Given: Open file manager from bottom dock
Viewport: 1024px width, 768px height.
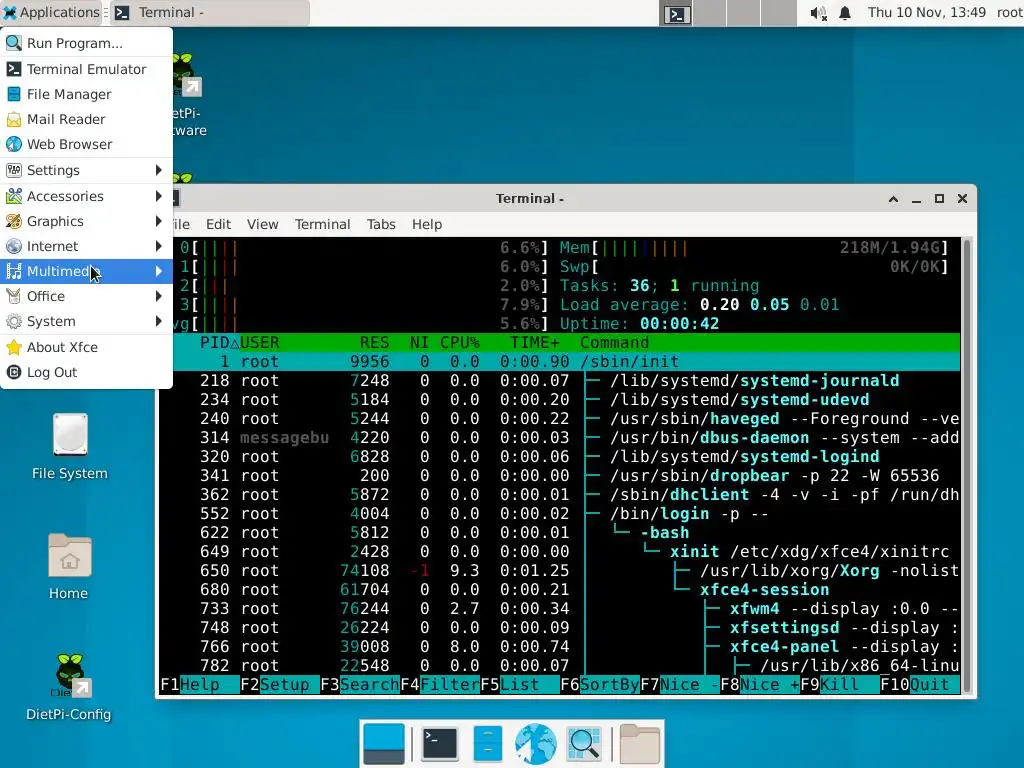Looking at the screenshot, I should (x=487, y=744).
